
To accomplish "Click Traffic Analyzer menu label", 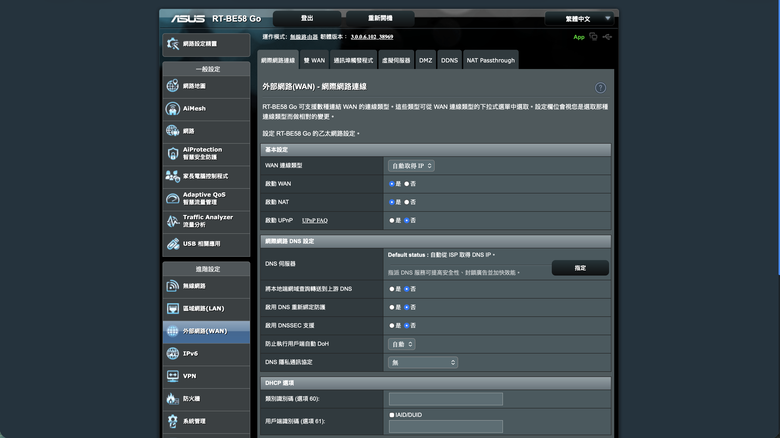I will (x=208, y=221).
